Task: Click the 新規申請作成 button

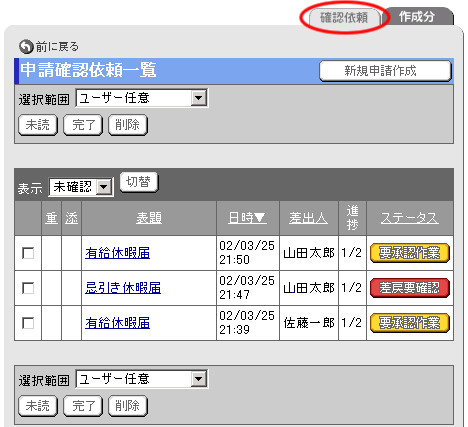Action: 385,71
